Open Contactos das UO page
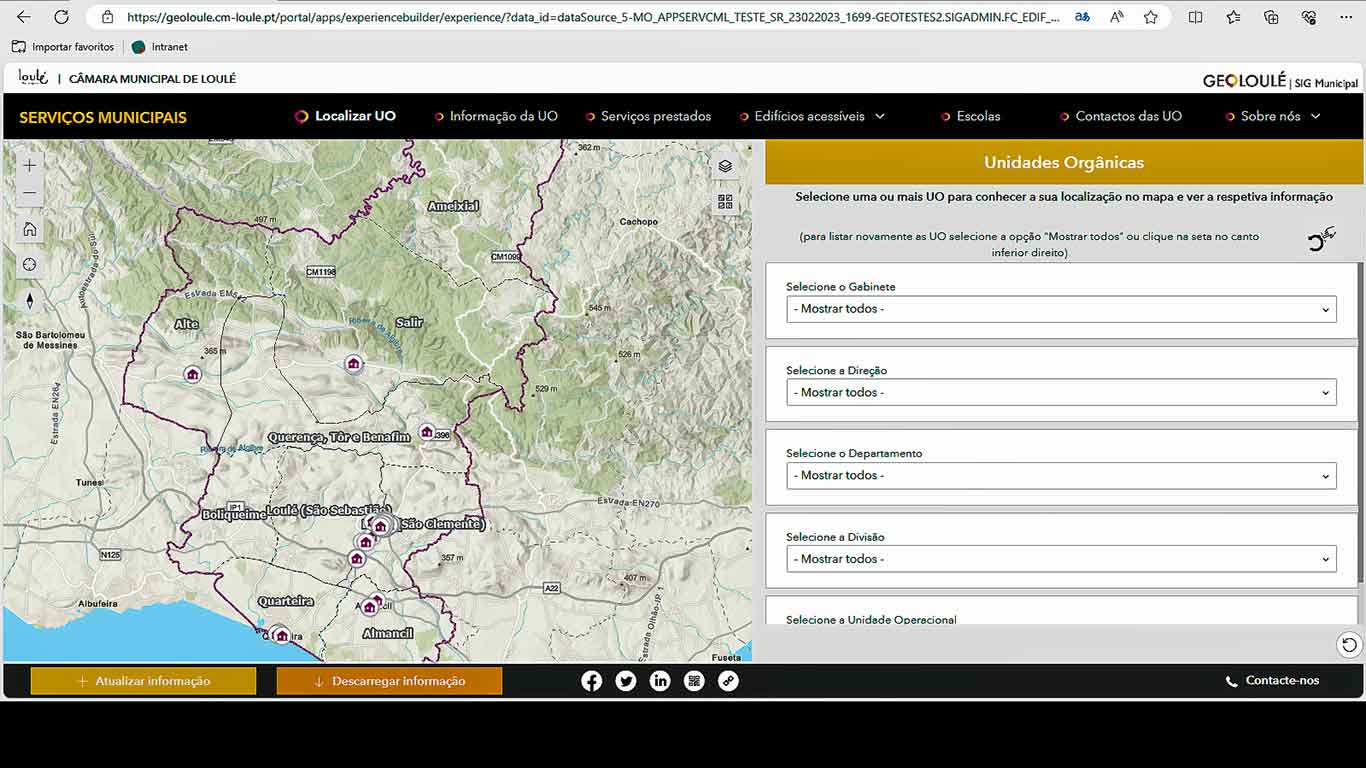 point(1121,116)
